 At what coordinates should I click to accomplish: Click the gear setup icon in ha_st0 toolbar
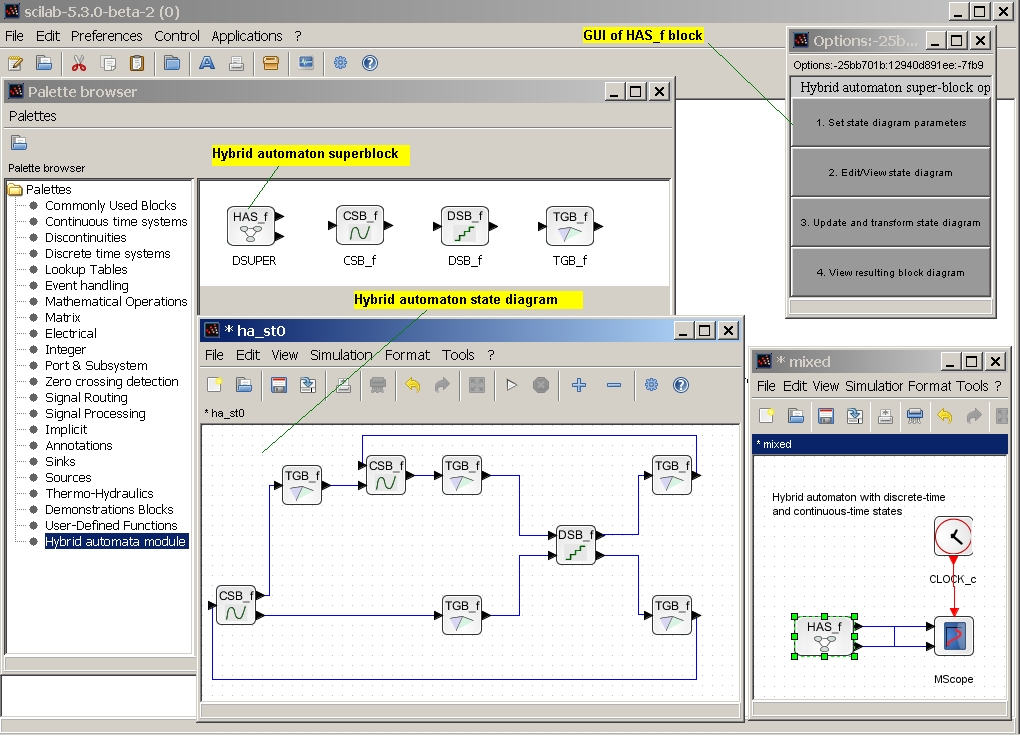click(x=651, y=385)
